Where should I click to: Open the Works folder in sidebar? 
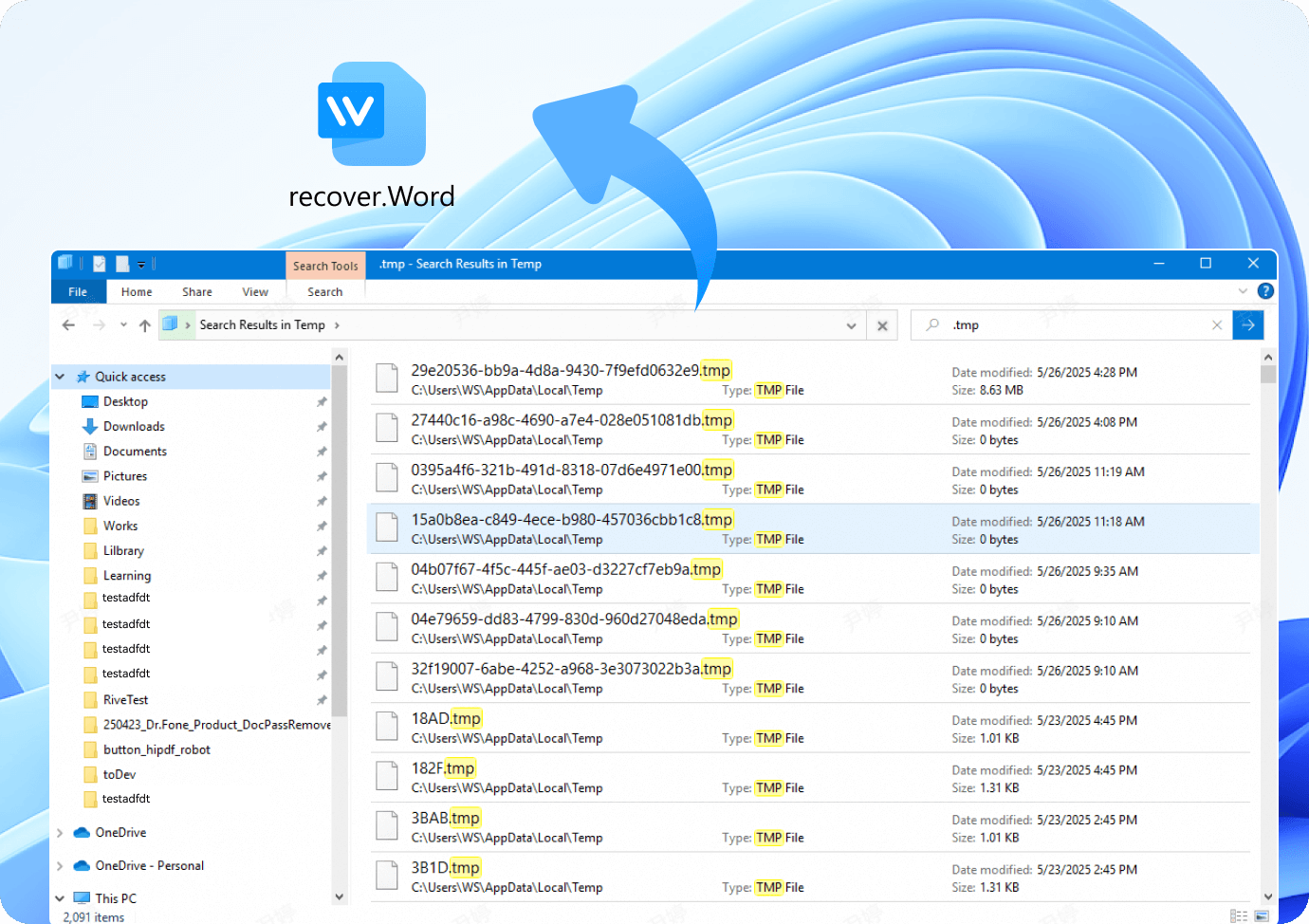[120, 526]
